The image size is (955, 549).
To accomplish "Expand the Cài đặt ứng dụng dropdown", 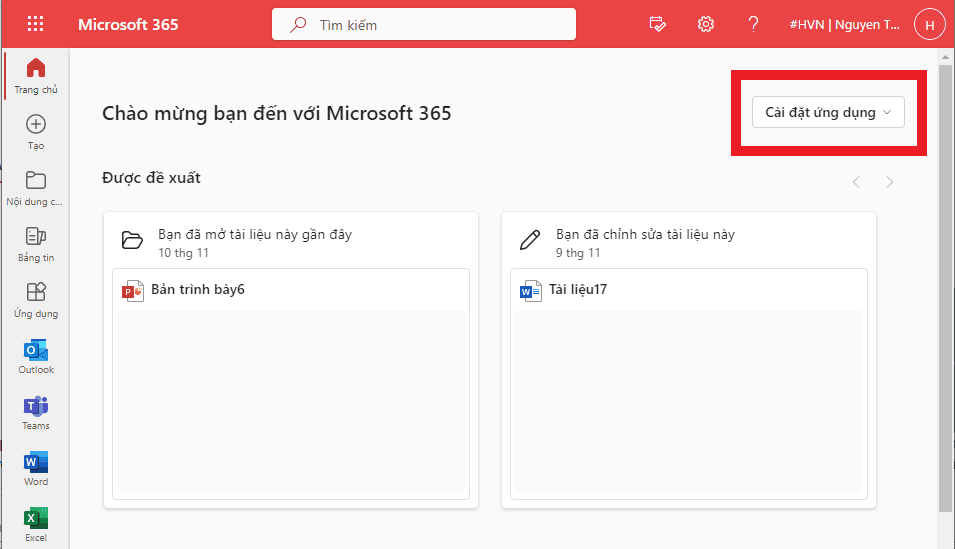I will pyautogui.click(x=828, y=113).
